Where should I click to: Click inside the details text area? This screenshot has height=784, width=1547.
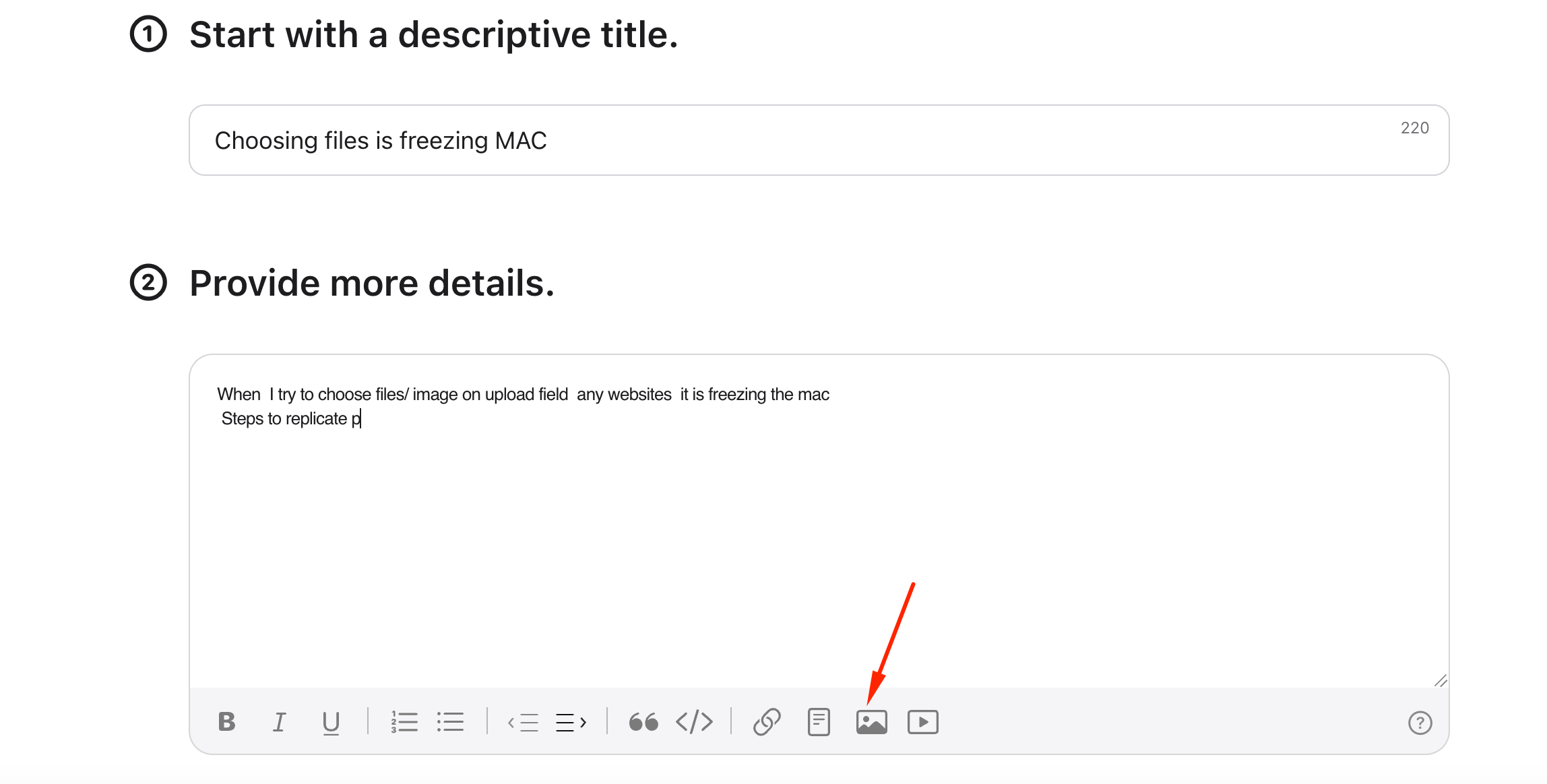(x=809, y=539)
